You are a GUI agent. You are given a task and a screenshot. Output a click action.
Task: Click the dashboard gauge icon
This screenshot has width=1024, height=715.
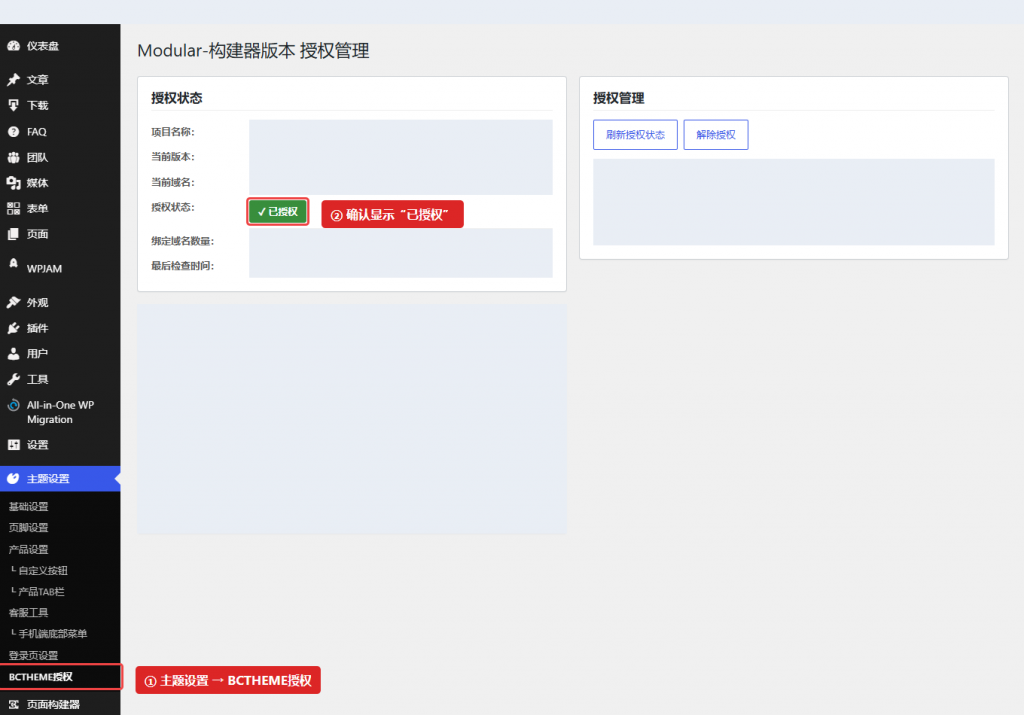click(x=13, y=46)
